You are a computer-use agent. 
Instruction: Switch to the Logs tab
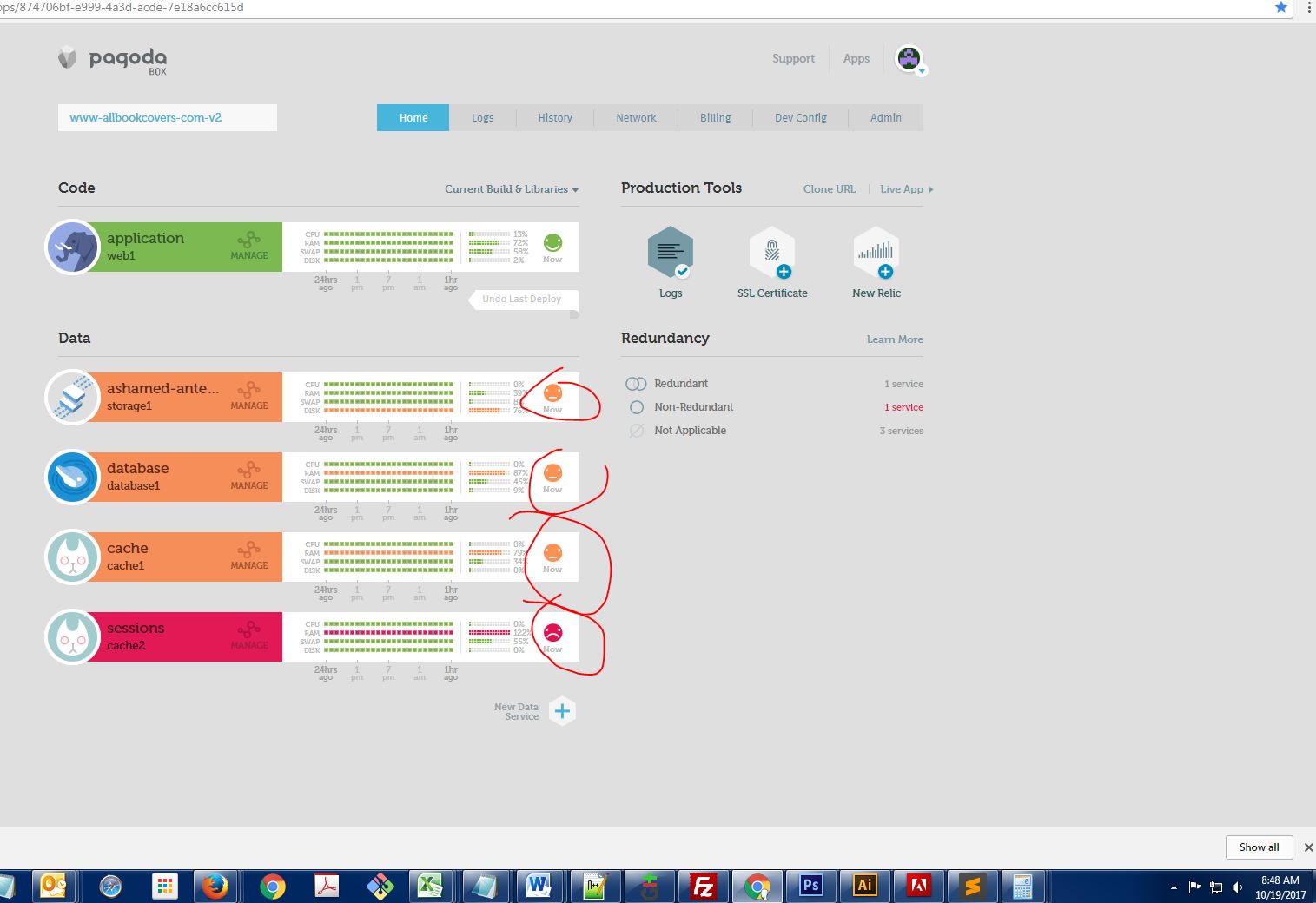point(483,118)
